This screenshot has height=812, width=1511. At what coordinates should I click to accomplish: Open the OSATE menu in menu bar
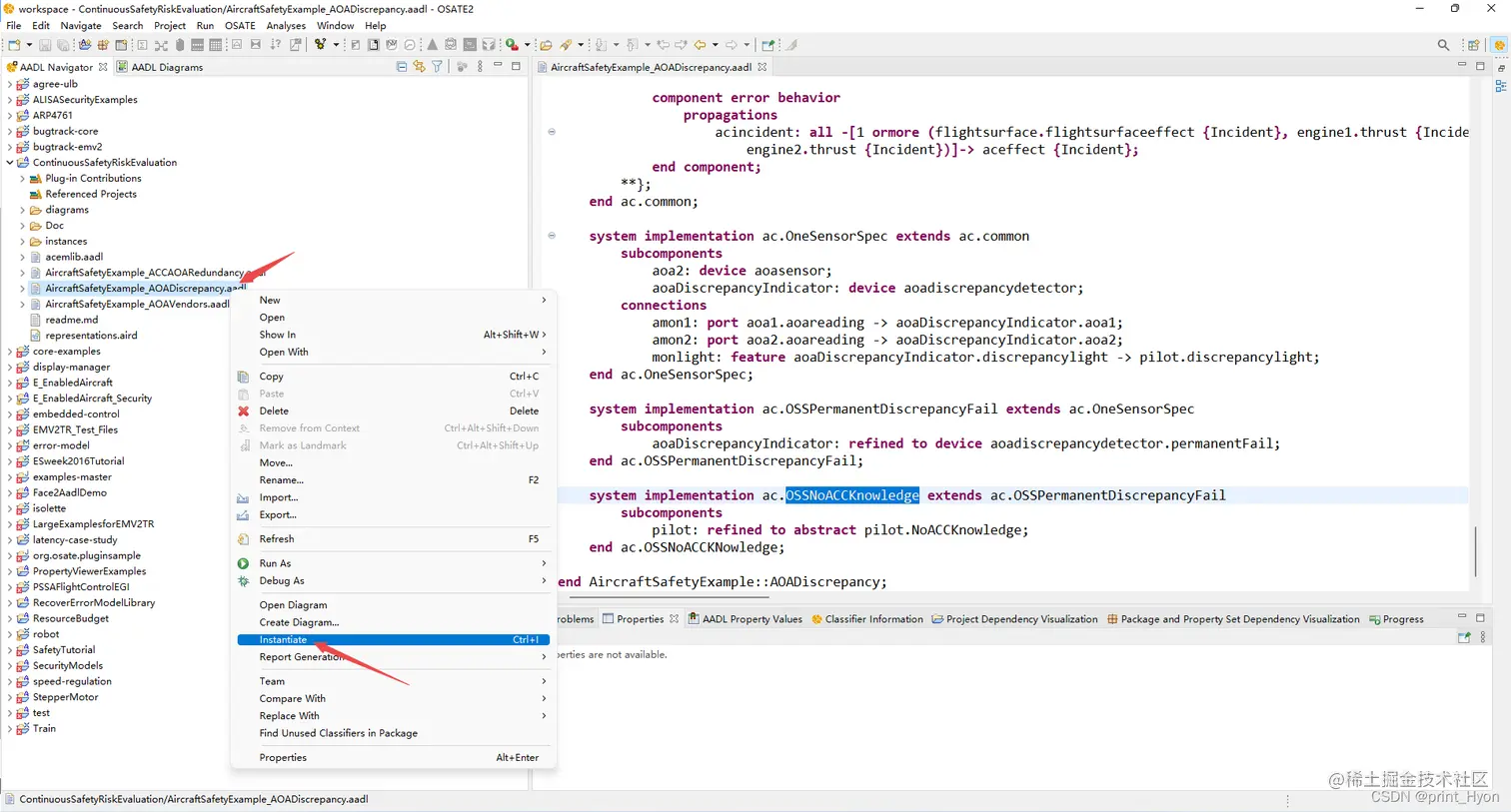click(240, 26)
